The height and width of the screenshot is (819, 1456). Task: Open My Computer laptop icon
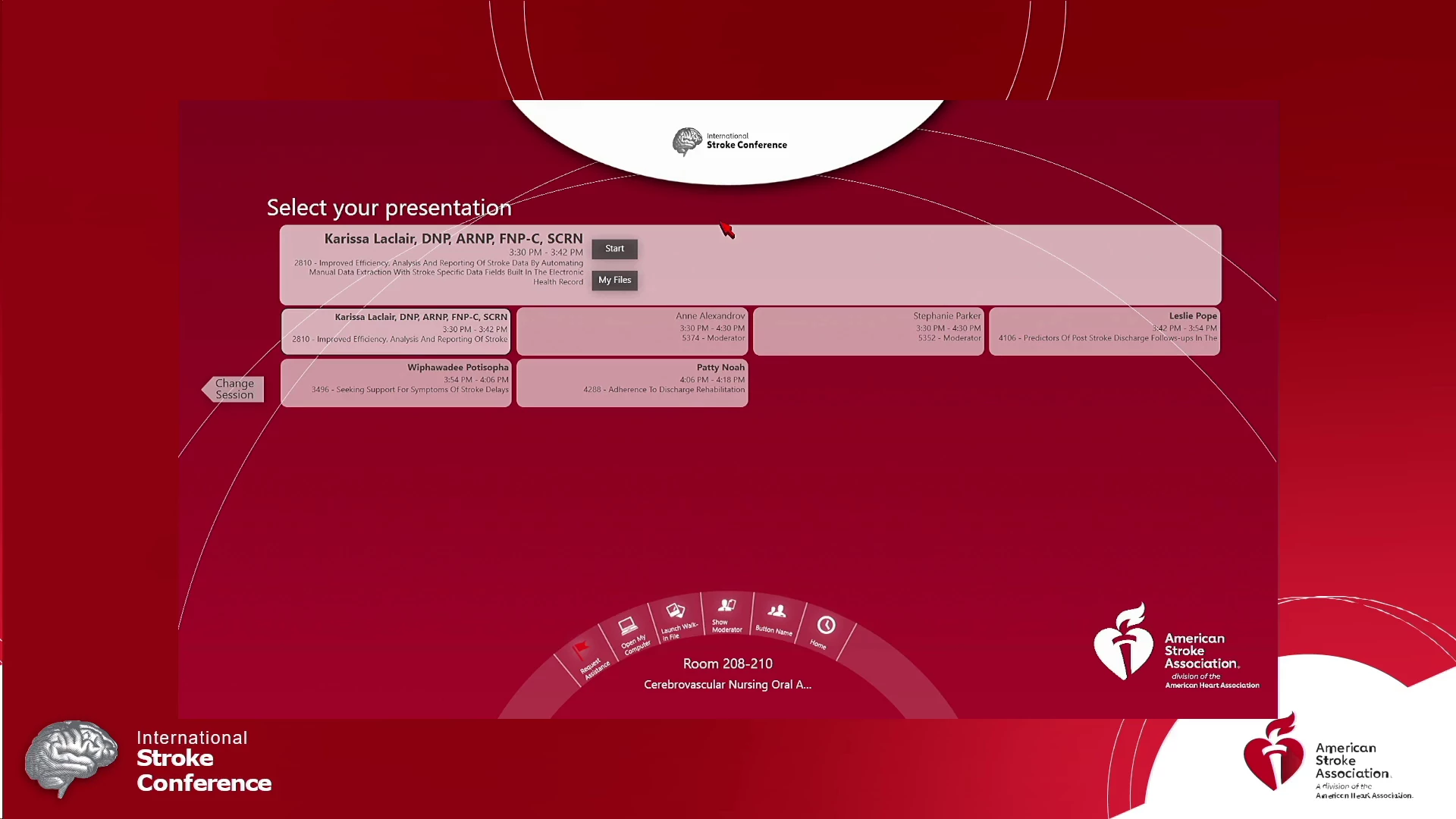point(627,626)
